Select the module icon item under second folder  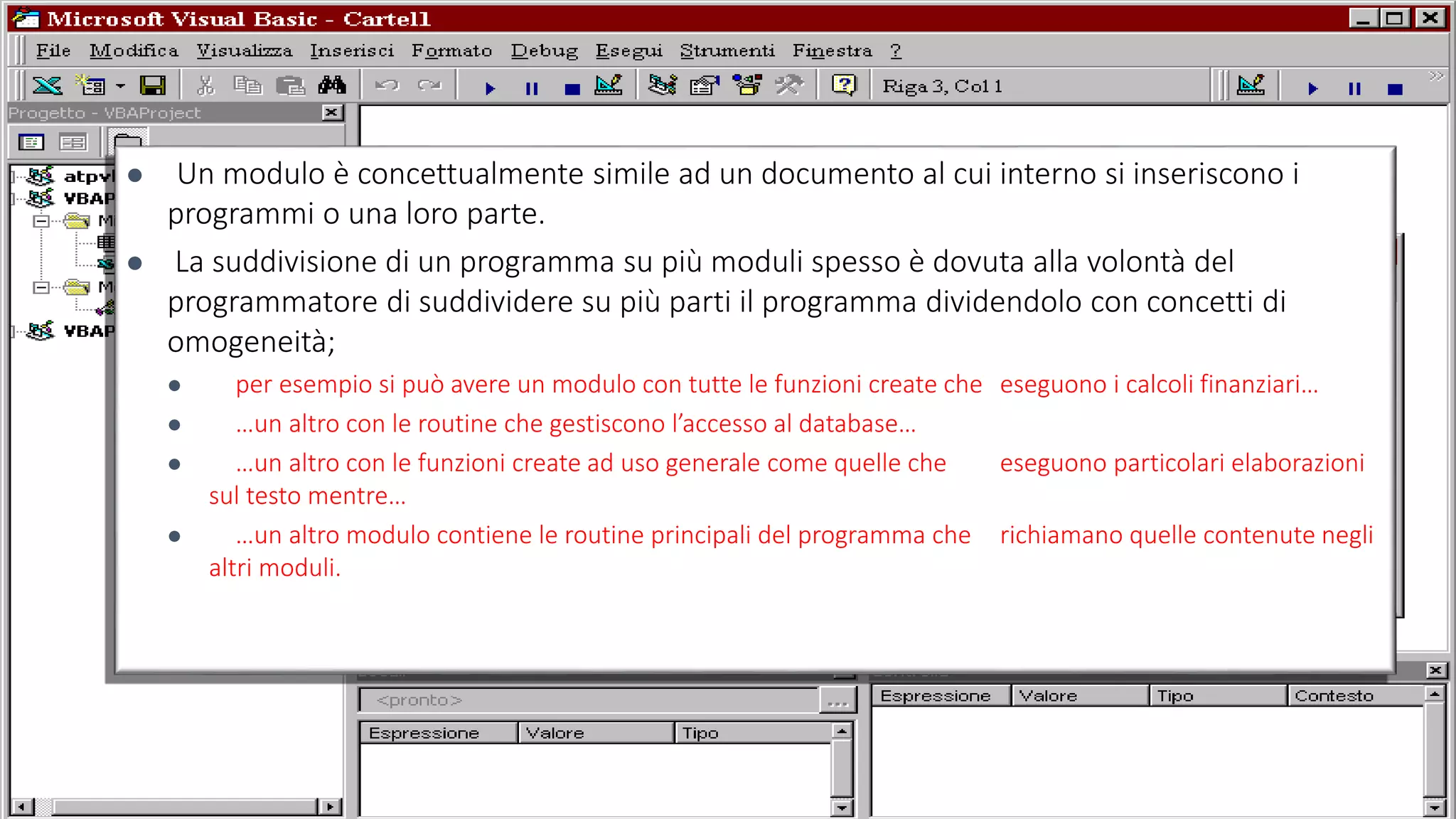pos(106,309)
